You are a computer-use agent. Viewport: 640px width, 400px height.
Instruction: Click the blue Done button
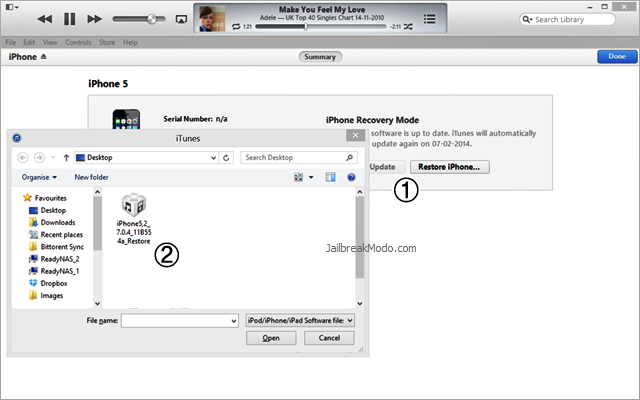(617, 56)
